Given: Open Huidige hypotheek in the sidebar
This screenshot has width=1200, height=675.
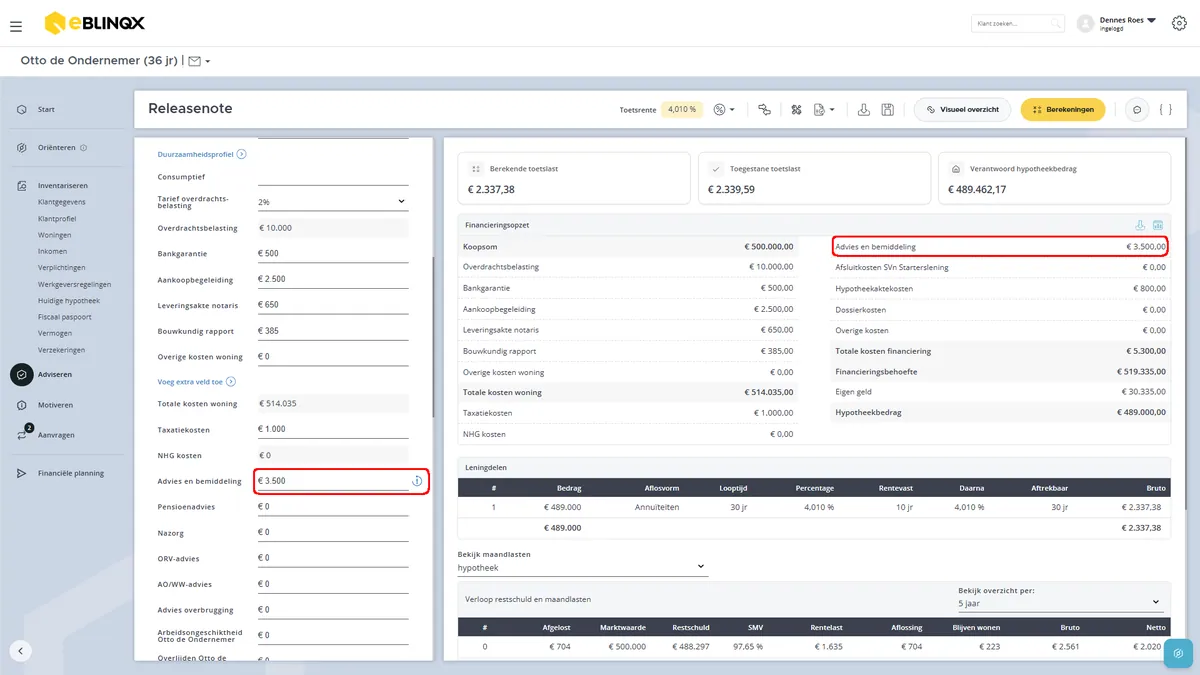Looking at the screenshot, I should click(69, 300).
